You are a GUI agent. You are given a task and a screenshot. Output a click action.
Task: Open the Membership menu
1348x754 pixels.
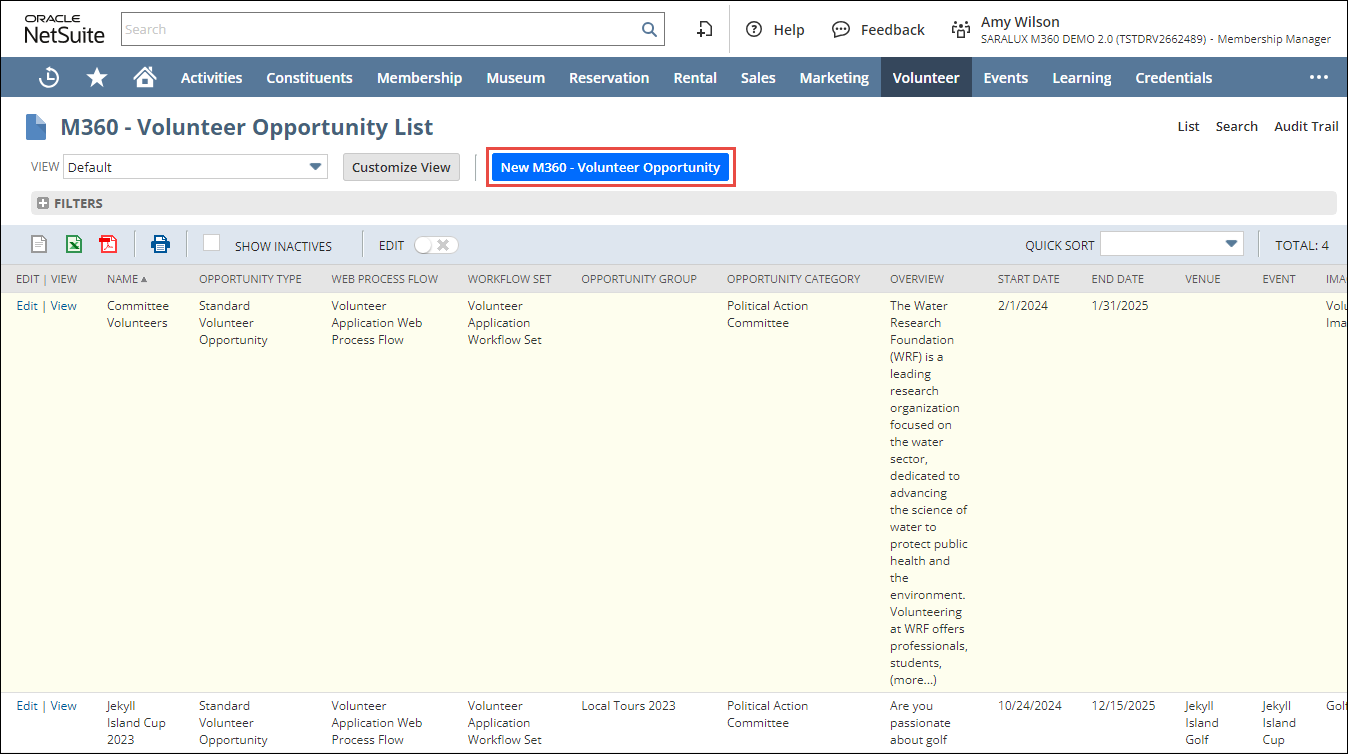419,77
